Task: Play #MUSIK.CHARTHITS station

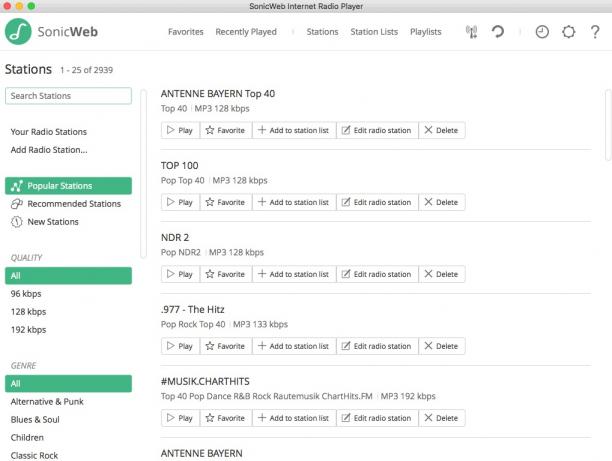Action: (x=180, y=418)
